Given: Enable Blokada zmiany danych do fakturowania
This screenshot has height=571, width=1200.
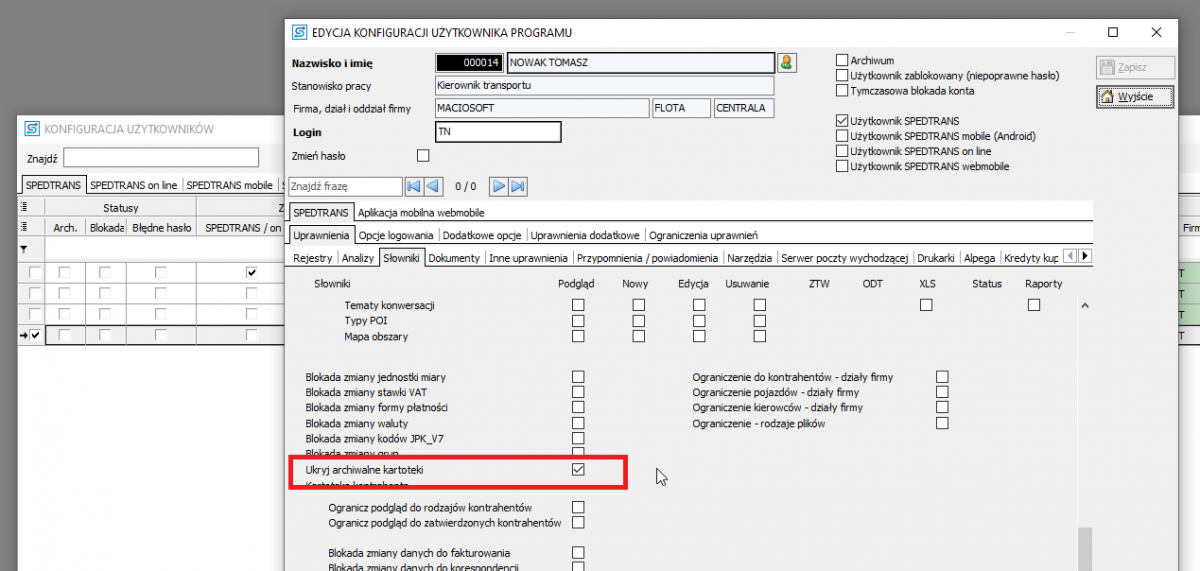Looking at the screenshot, I should tap(578, 552).
